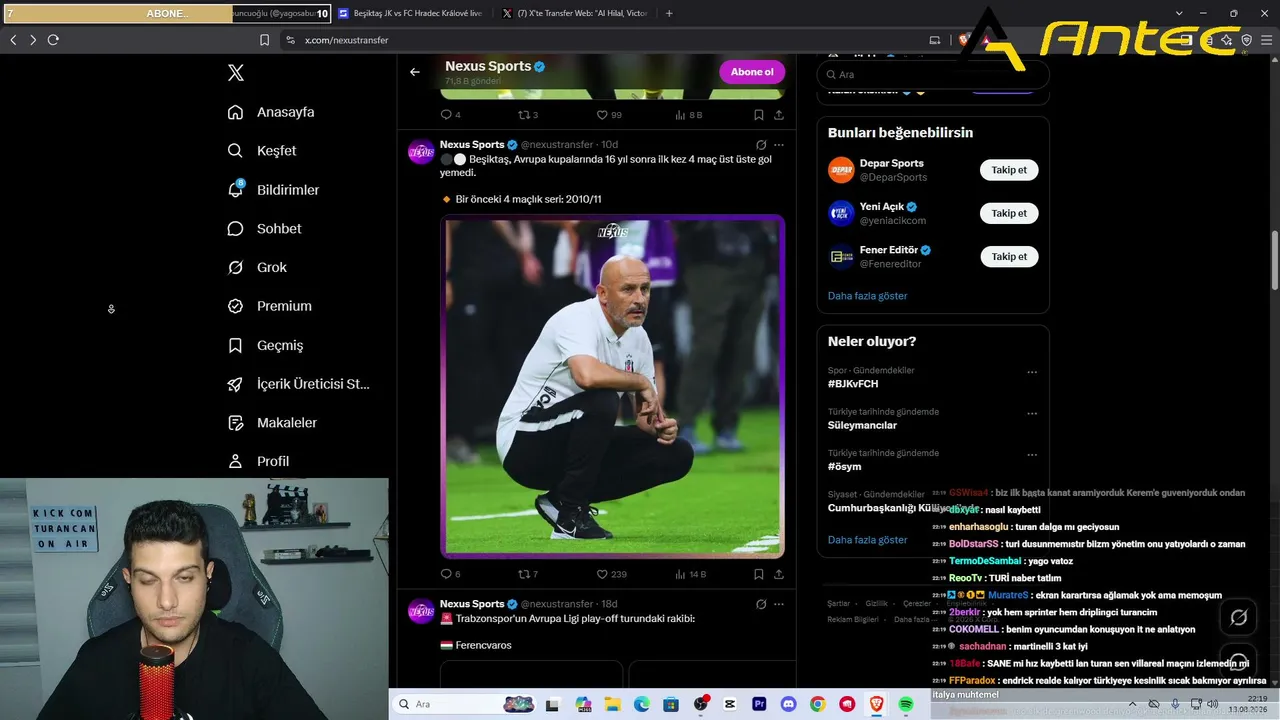Image resolution: width=1280 pixels, height=720 pixels.
Task: Open the X logo home icon
Action: click(236, 73)
